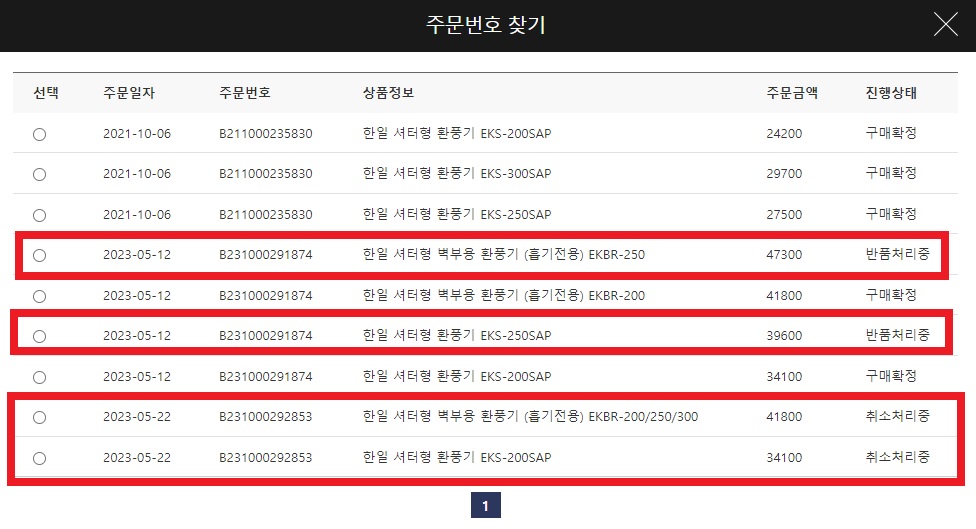This screenshot has height=529, width=976.
Task: Click EKS-250SAP product in the 27500 row
Action: pos(457,215)
